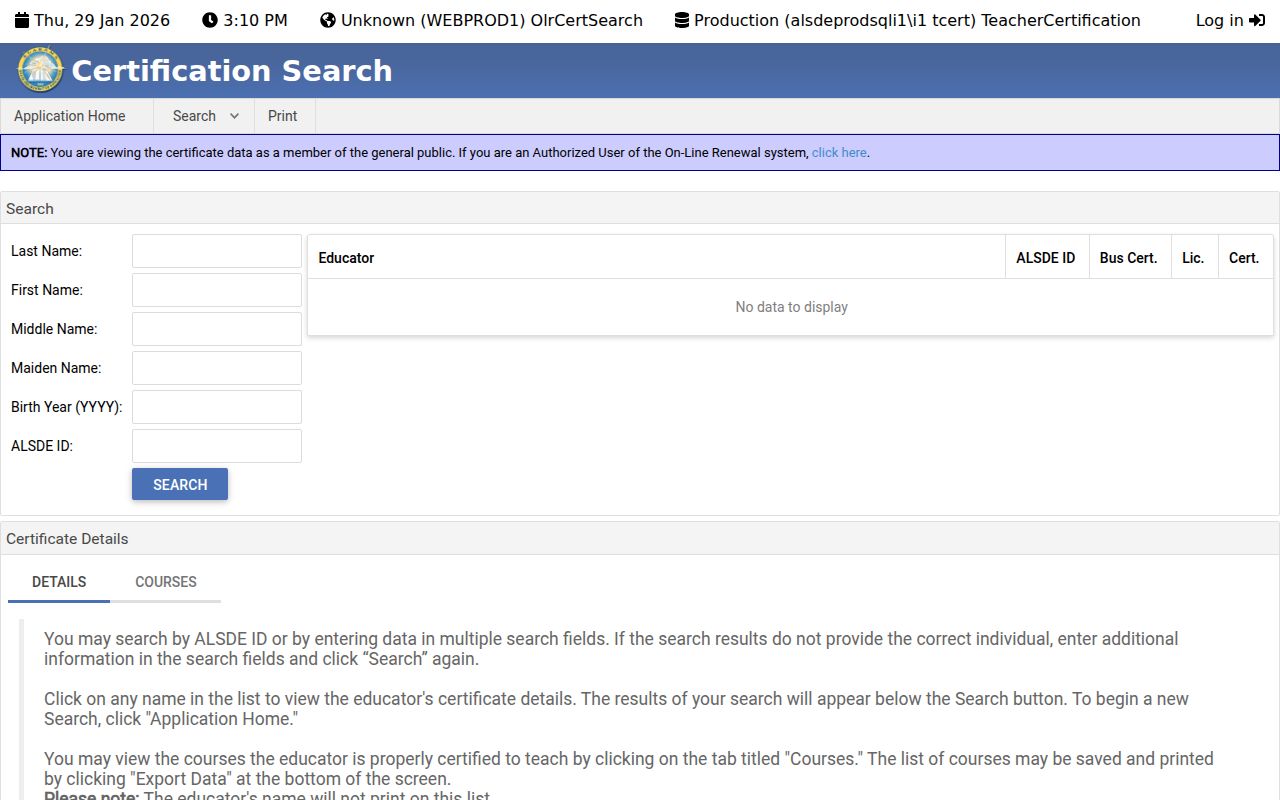Click the calendar icon beside the date
The width and height of the screenshot is (1280, 800).
(x=21, y=20)
